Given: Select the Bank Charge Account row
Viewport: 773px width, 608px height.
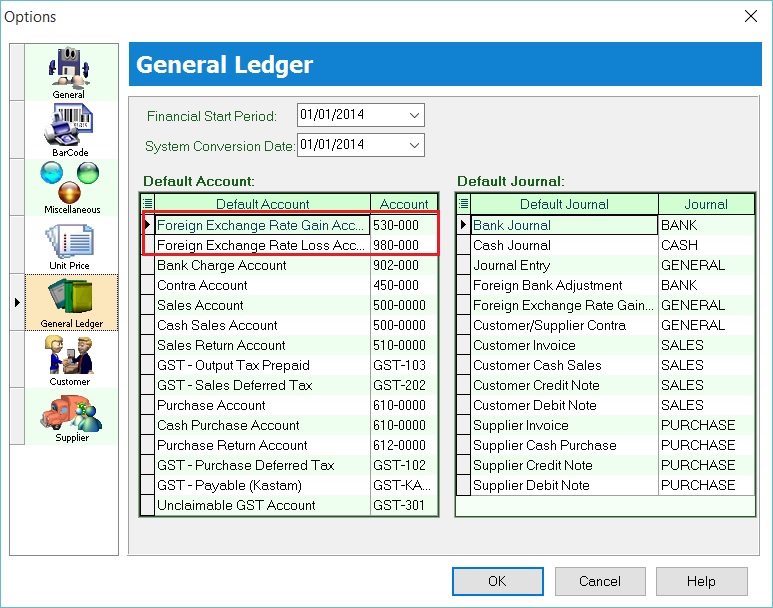Looking at the screenshot, I should pos(262,265).
